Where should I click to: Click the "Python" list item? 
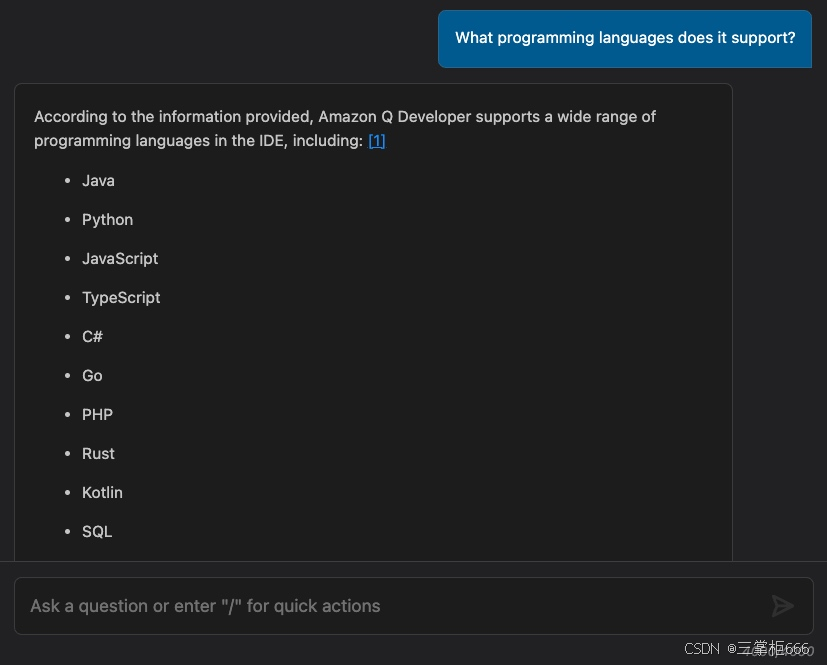point(108,220)
